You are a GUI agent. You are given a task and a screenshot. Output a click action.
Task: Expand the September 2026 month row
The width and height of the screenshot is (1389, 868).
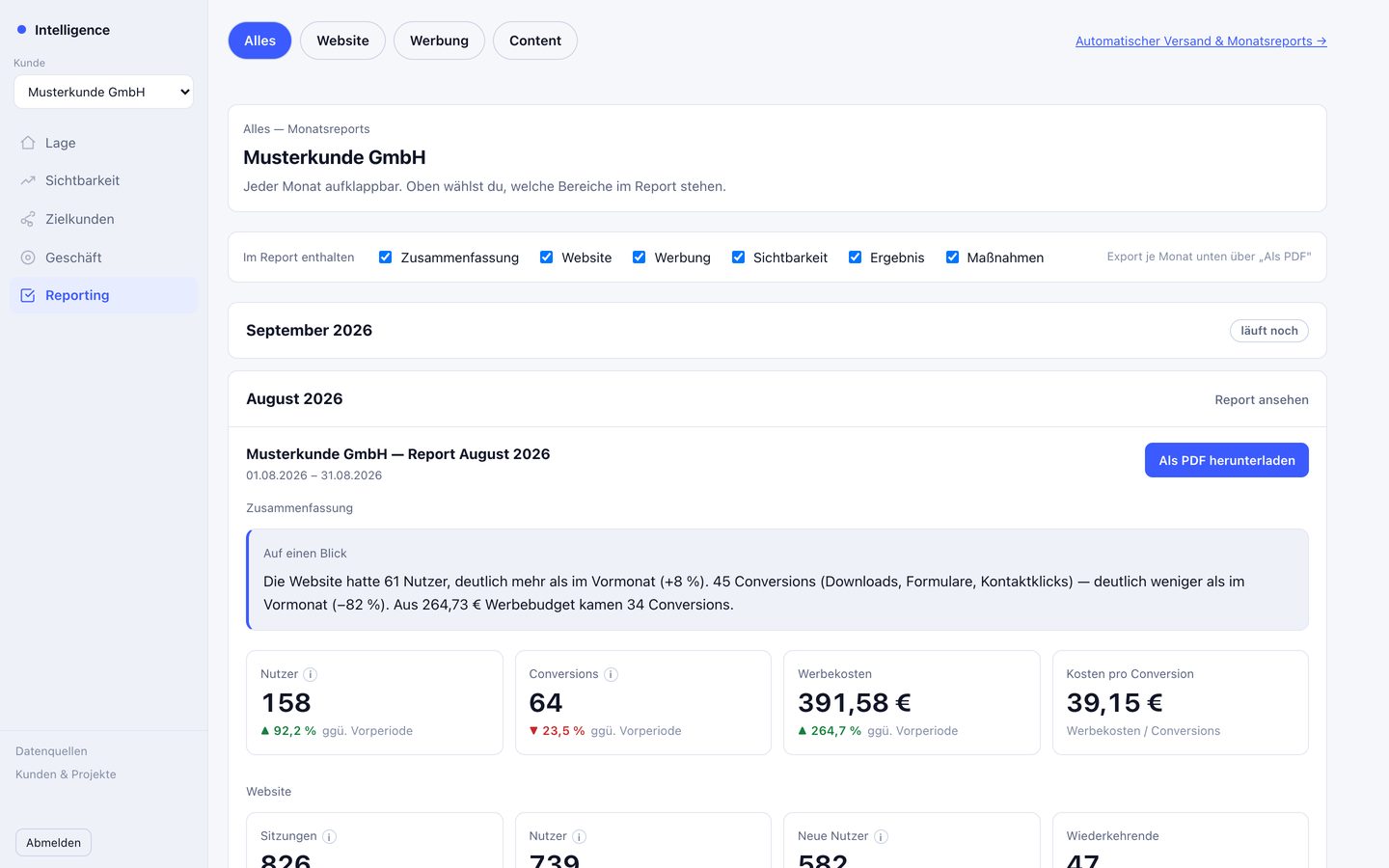pyautogui.click(x=776, y=331)
